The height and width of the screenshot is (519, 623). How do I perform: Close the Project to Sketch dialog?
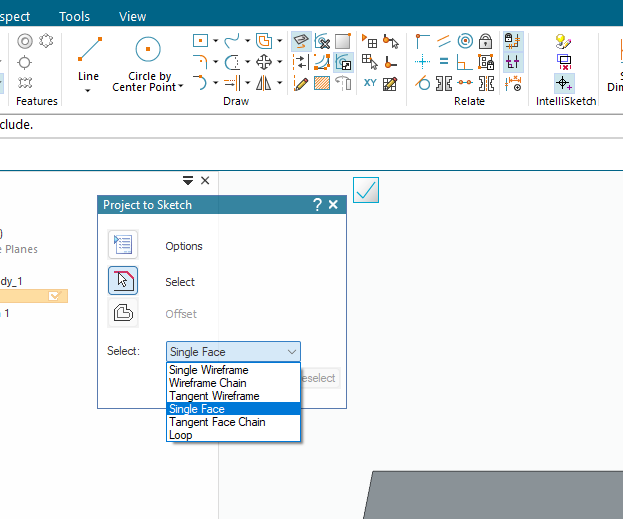pyautogui.click(x=334, y=205)
